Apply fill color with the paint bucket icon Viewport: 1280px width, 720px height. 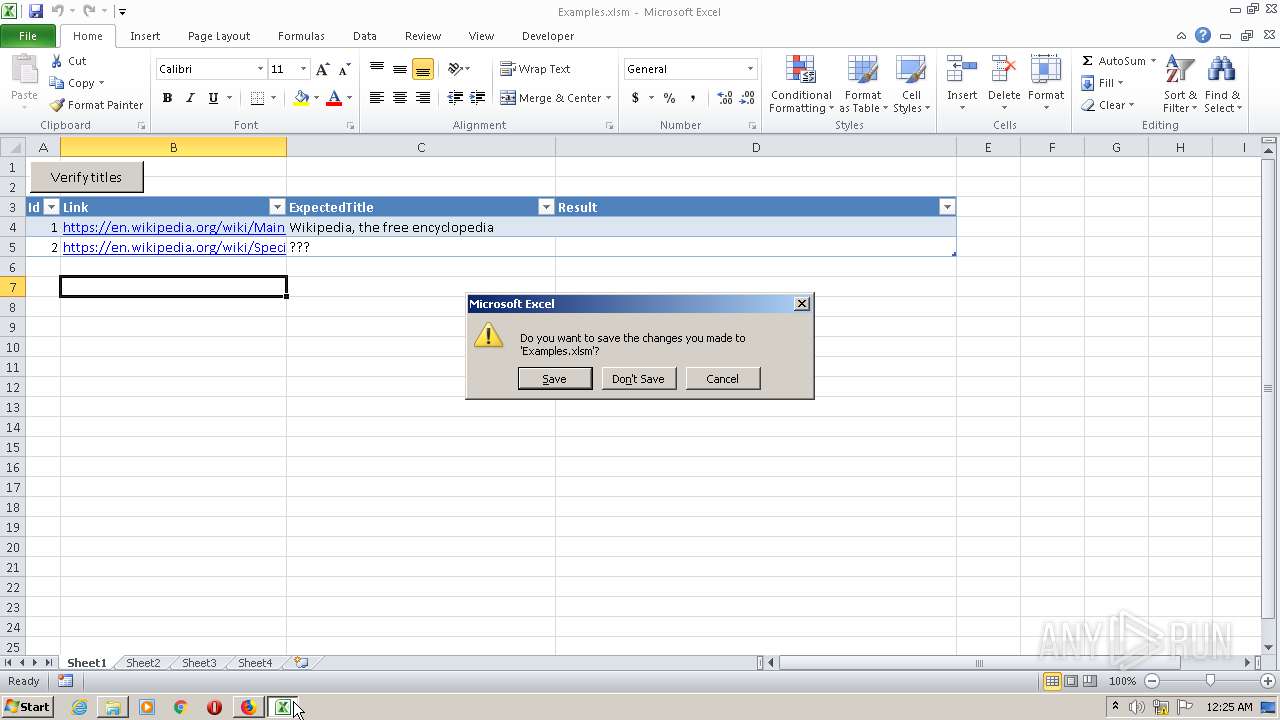coord(301,98)
